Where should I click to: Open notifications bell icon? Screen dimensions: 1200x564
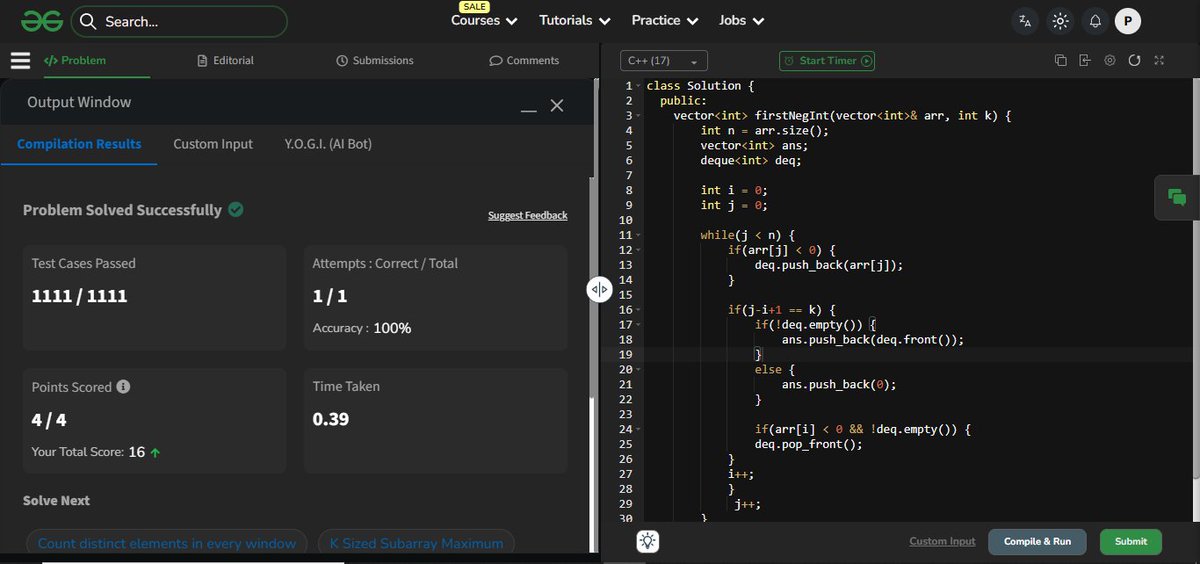1095,21
